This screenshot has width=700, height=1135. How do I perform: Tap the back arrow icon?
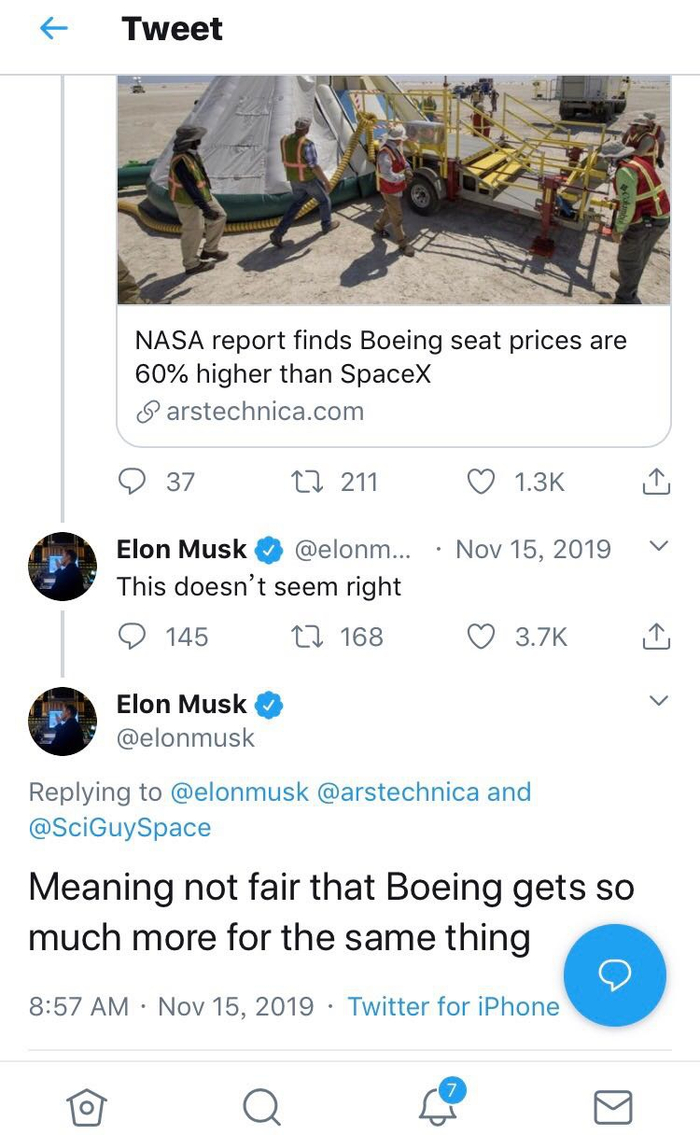coord(53,29)
